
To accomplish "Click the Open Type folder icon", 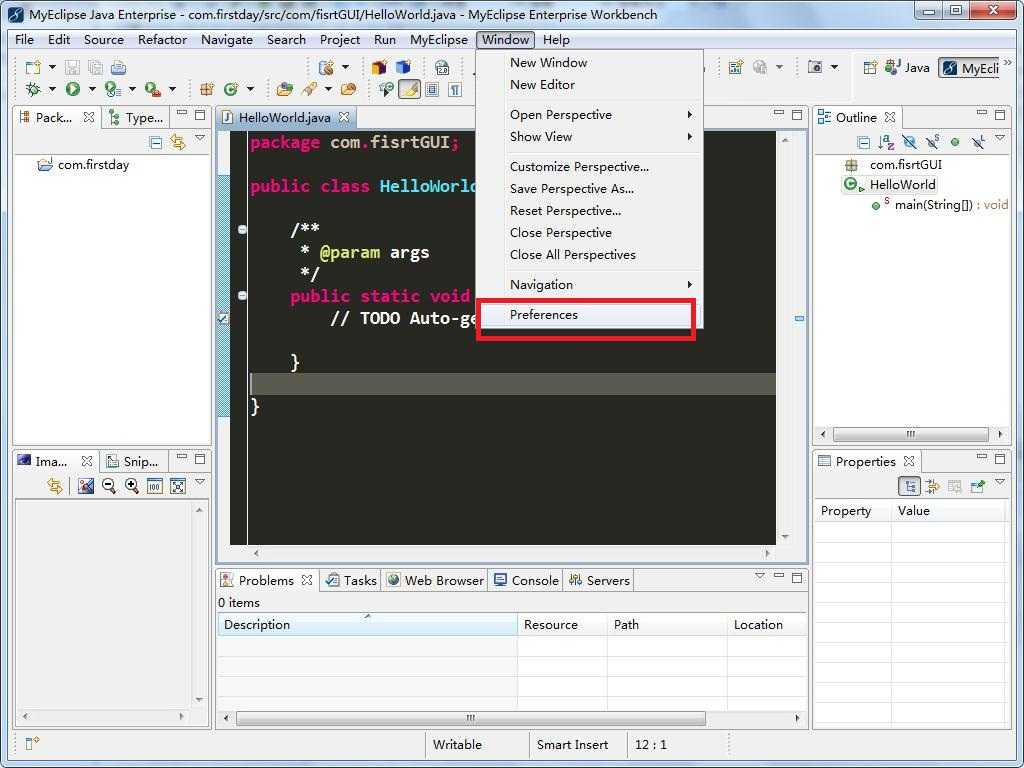I will pyautogui.click(x=284, y=89).
